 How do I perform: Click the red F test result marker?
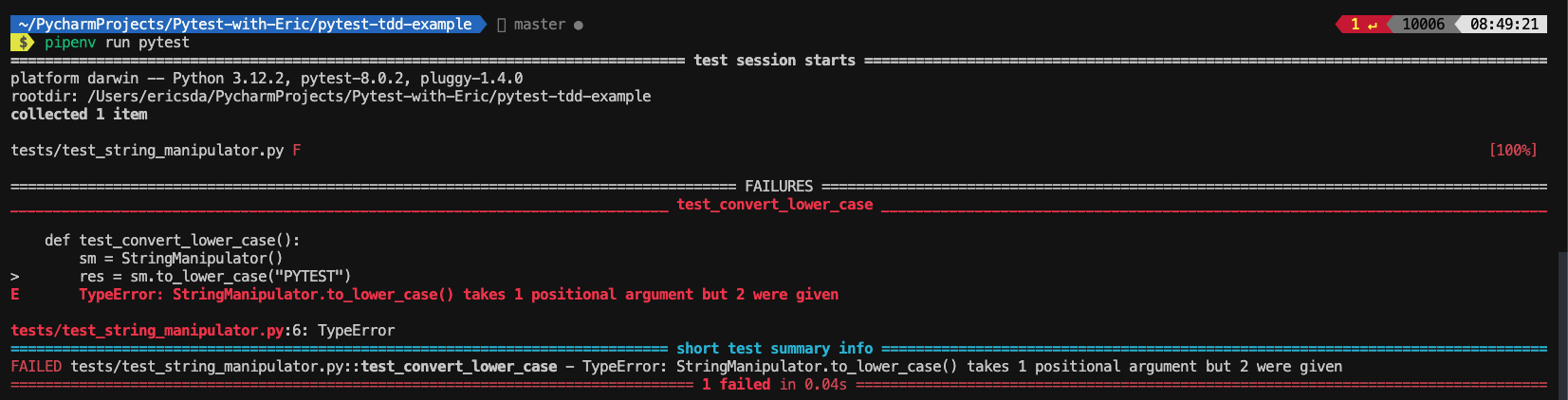(x=297, y=151)
